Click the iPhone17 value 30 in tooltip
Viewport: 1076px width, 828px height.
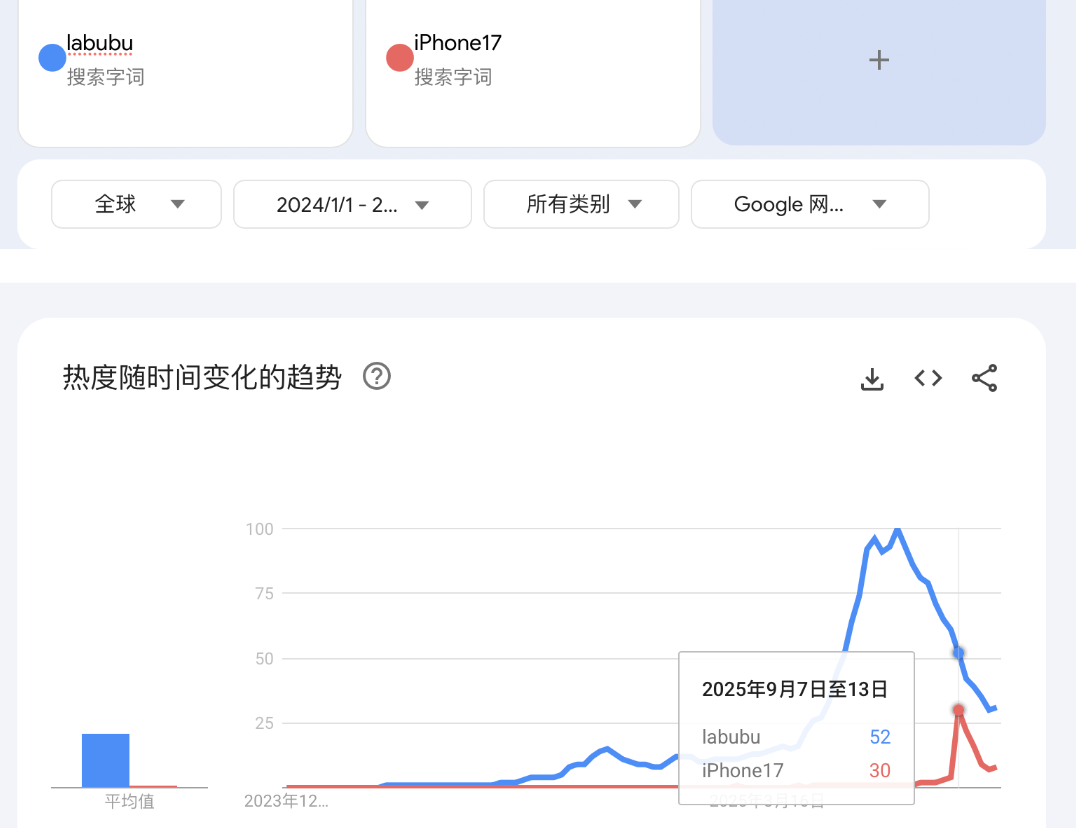click(x=879, y=770)
